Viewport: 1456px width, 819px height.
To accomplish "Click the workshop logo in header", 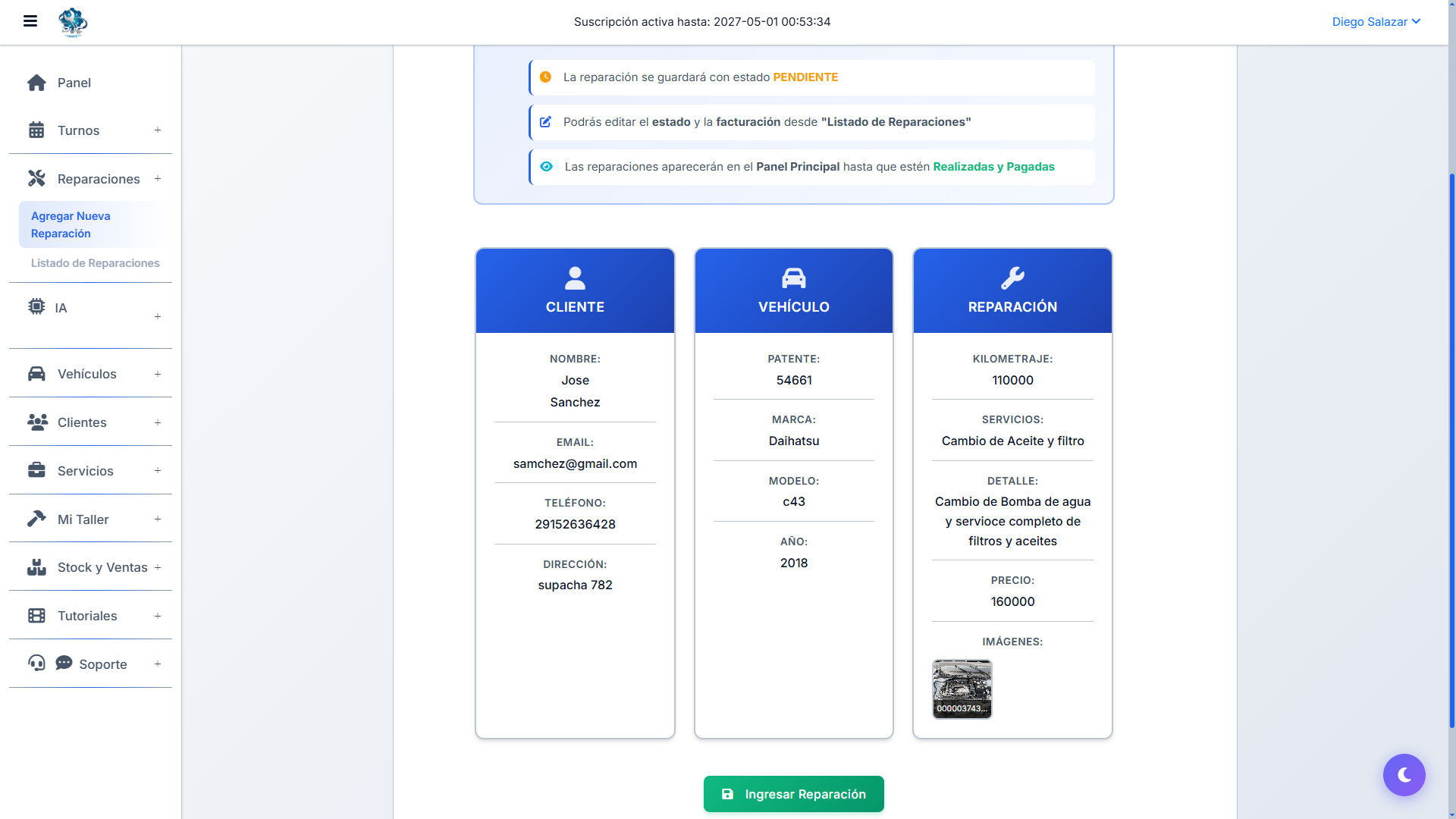I will click(x=73, y=22).
